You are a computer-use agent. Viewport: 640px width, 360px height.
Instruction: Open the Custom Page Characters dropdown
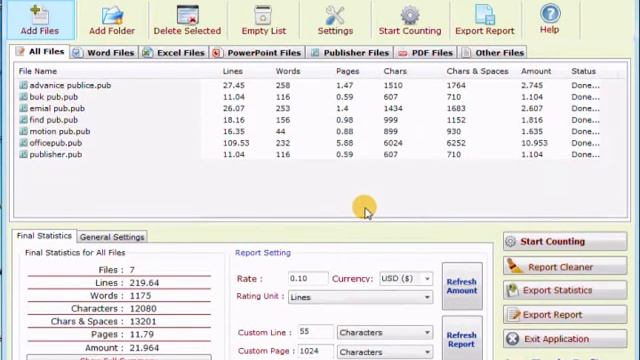[384, 351]
